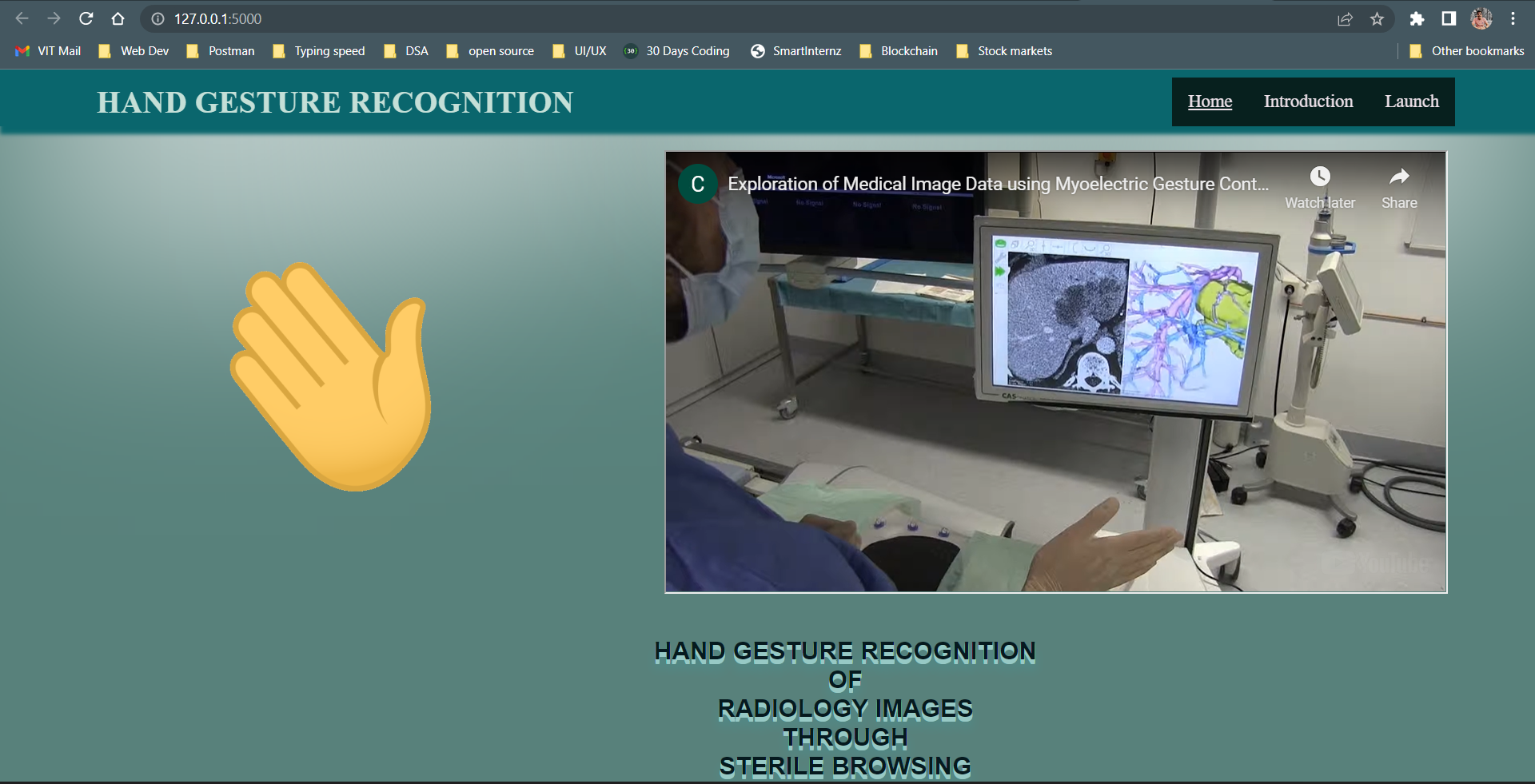Open the Postman bookmarks folder
Viewport: 1535px width, 784px height.
221,51
